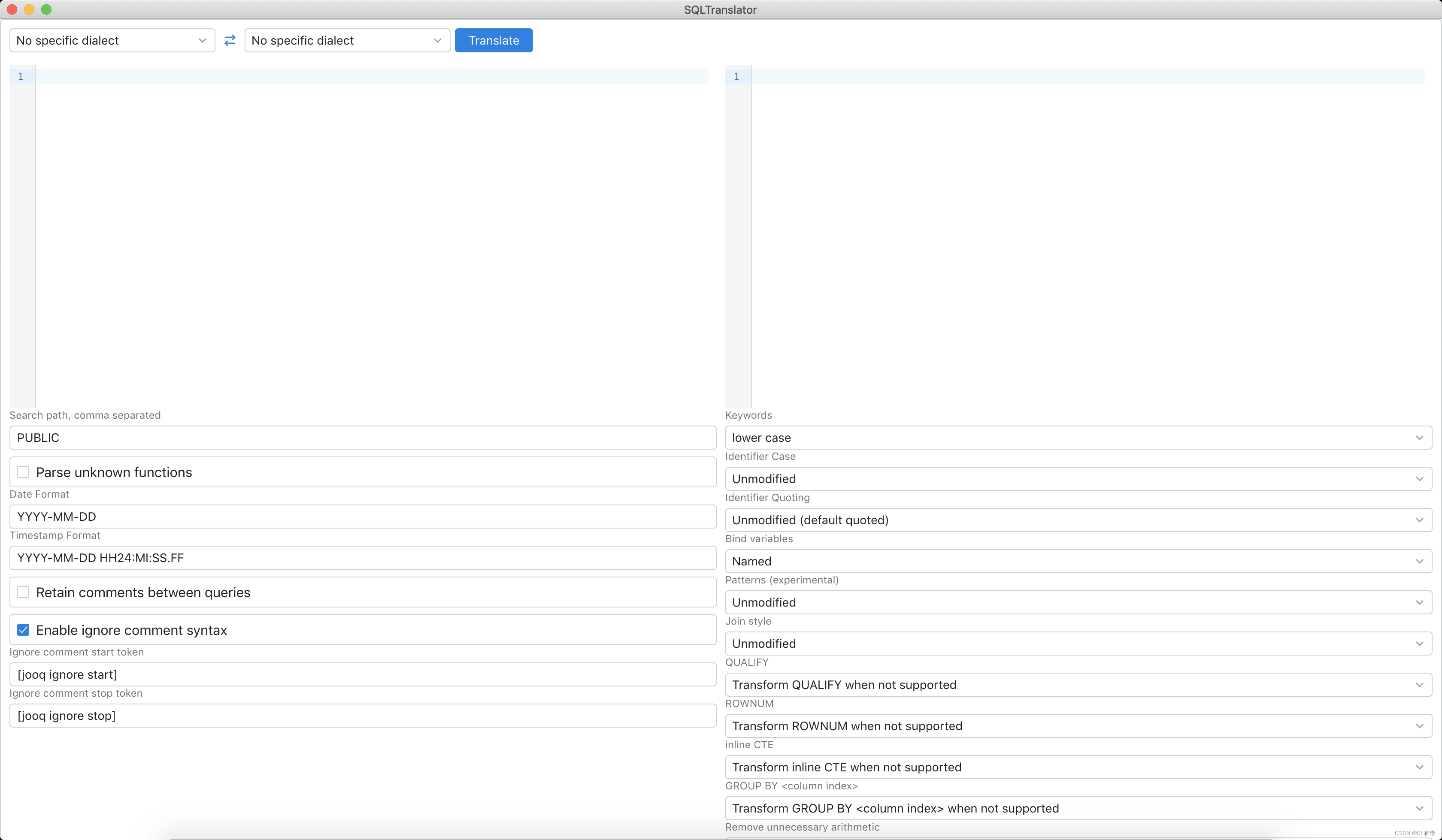Click line number 1 in right editor
The width and height of the screenshot is (1442, 840).
736,76
